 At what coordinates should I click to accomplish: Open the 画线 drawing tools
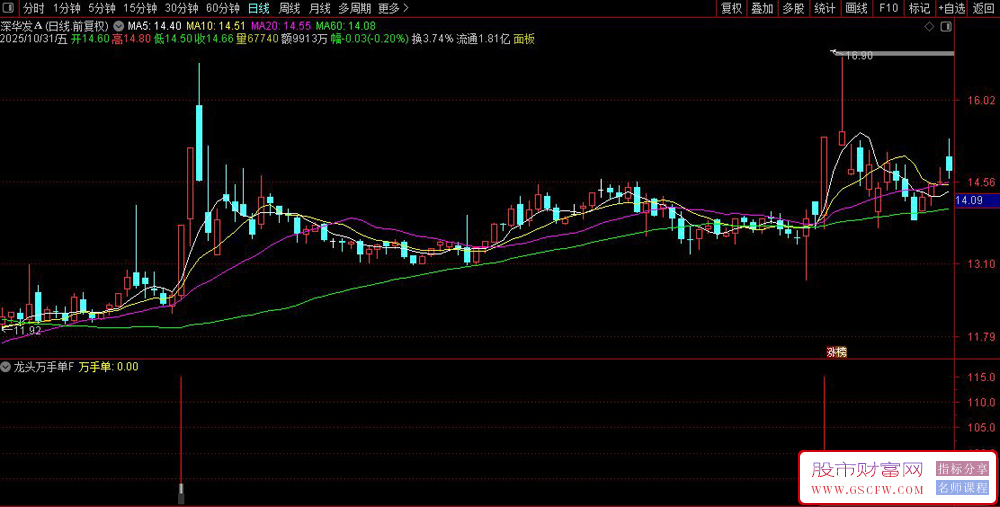pyautogui.click(x=856, y=8)
